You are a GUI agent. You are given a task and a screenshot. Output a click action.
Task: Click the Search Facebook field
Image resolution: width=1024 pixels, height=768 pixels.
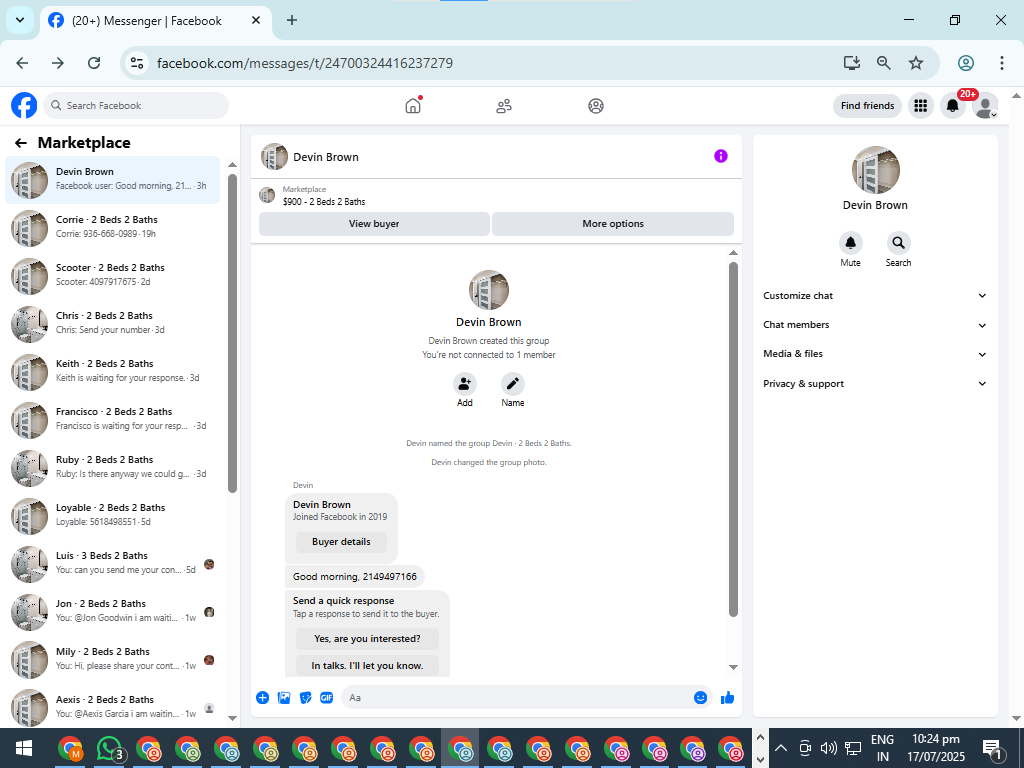pyautogui.click(x=136, y=106)
